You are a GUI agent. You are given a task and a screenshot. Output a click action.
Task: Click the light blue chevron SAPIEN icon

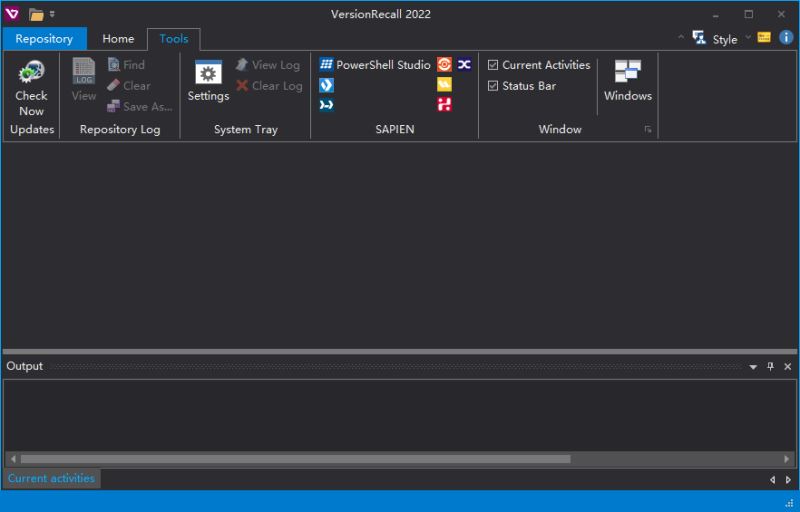pyautogui.click(x=327, y=85)
